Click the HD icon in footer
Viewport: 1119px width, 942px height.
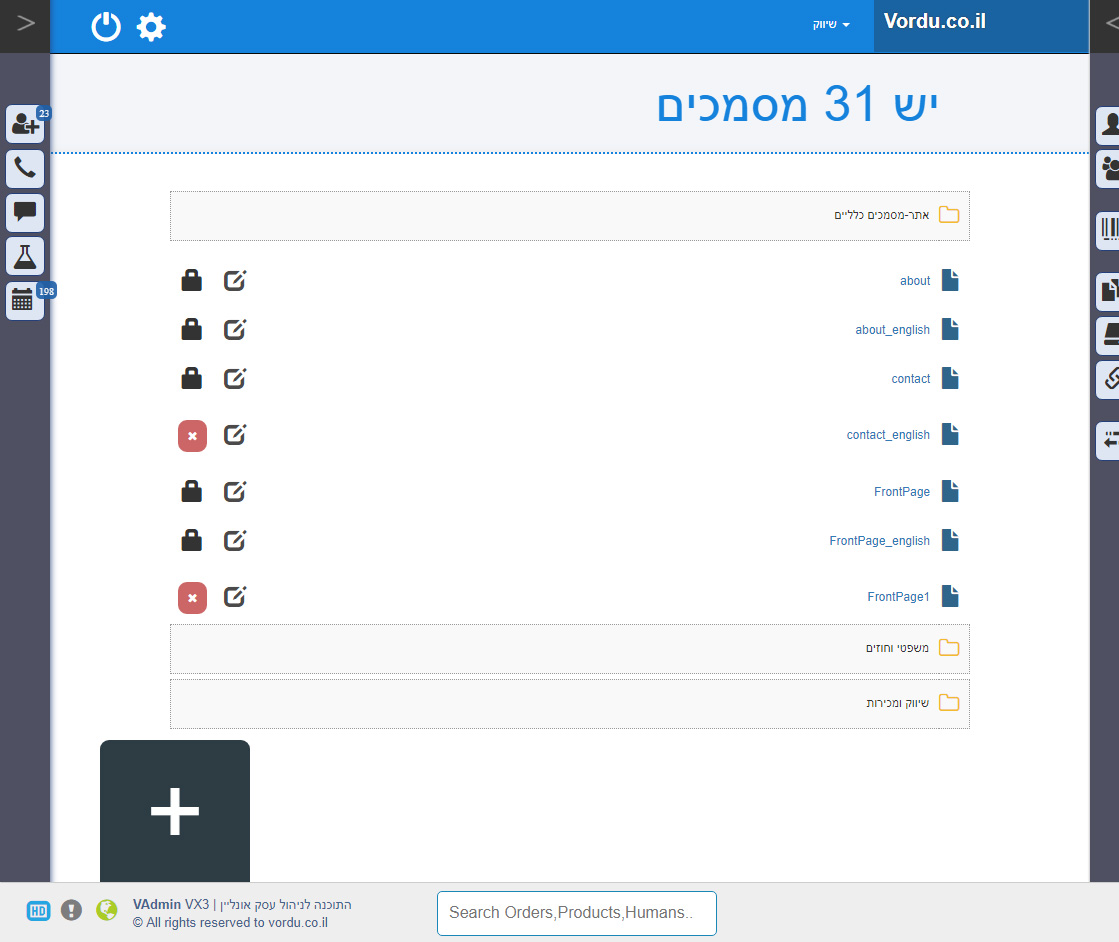38,910
